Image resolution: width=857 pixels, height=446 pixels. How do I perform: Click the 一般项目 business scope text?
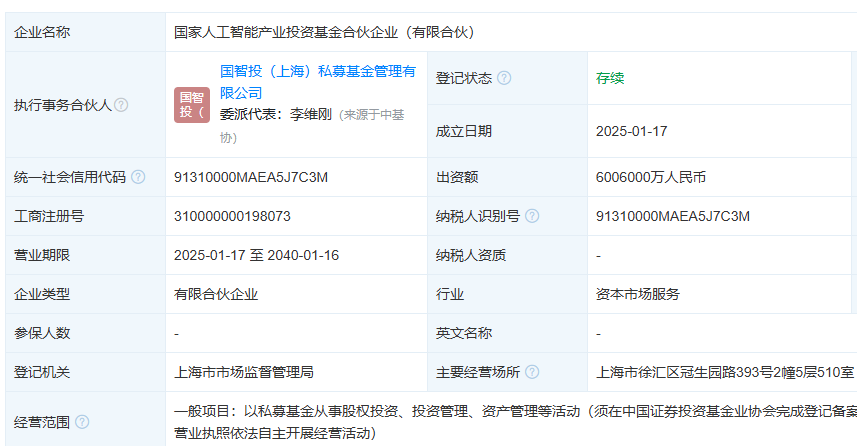pos(515,422)
